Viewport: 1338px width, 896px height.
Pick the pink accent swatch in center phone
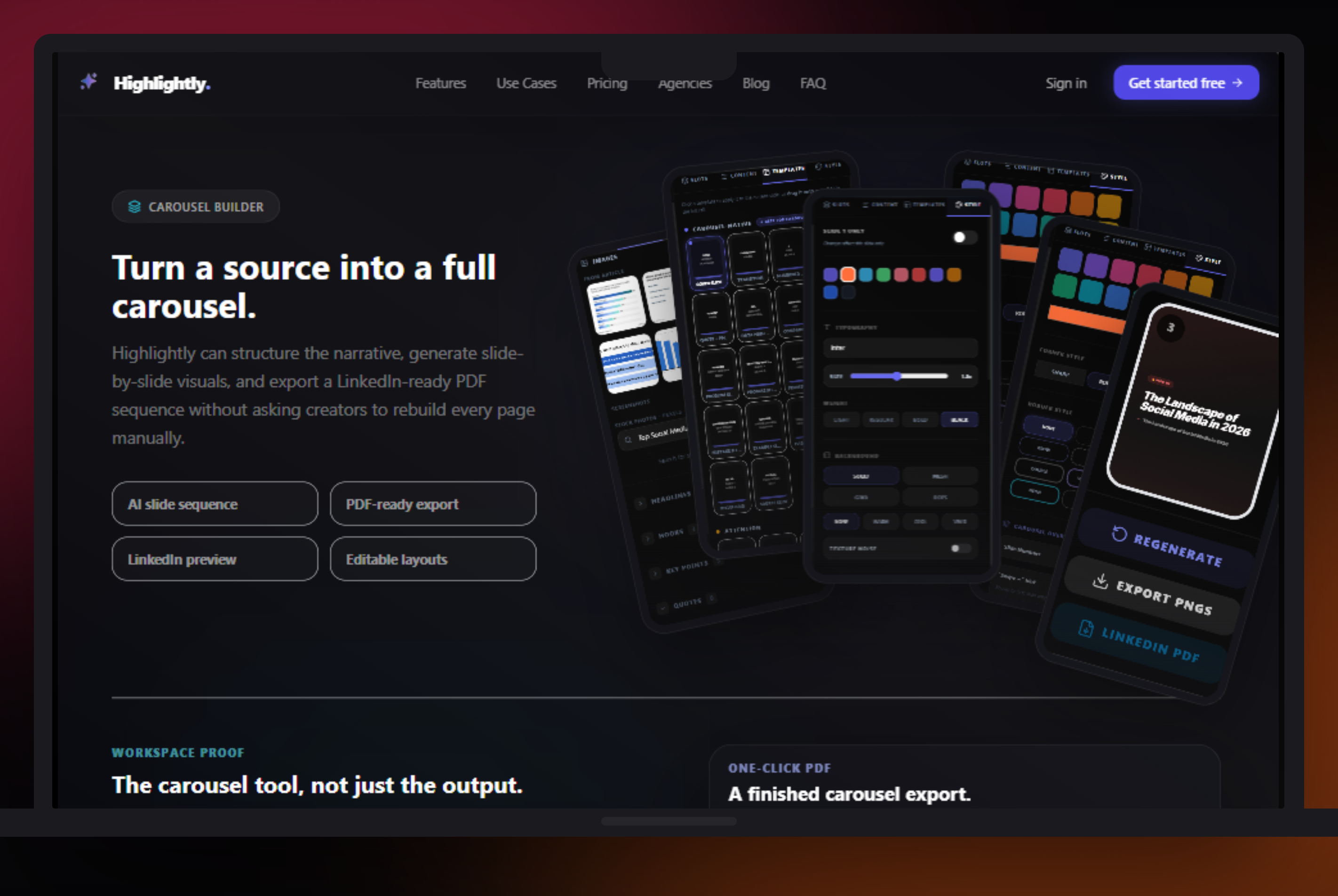coord(901,275)
